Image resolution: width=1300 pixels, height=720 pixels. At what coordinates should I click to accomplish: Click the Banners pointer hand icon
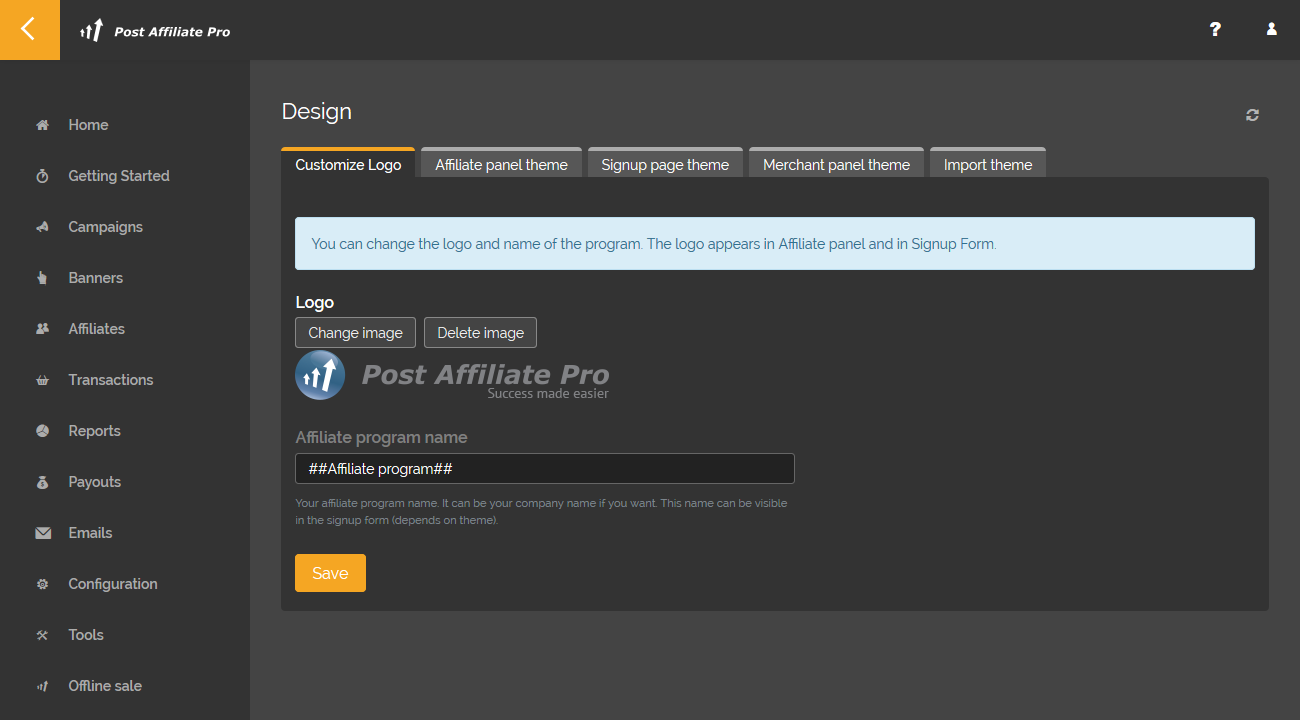[x=42, y=278]
